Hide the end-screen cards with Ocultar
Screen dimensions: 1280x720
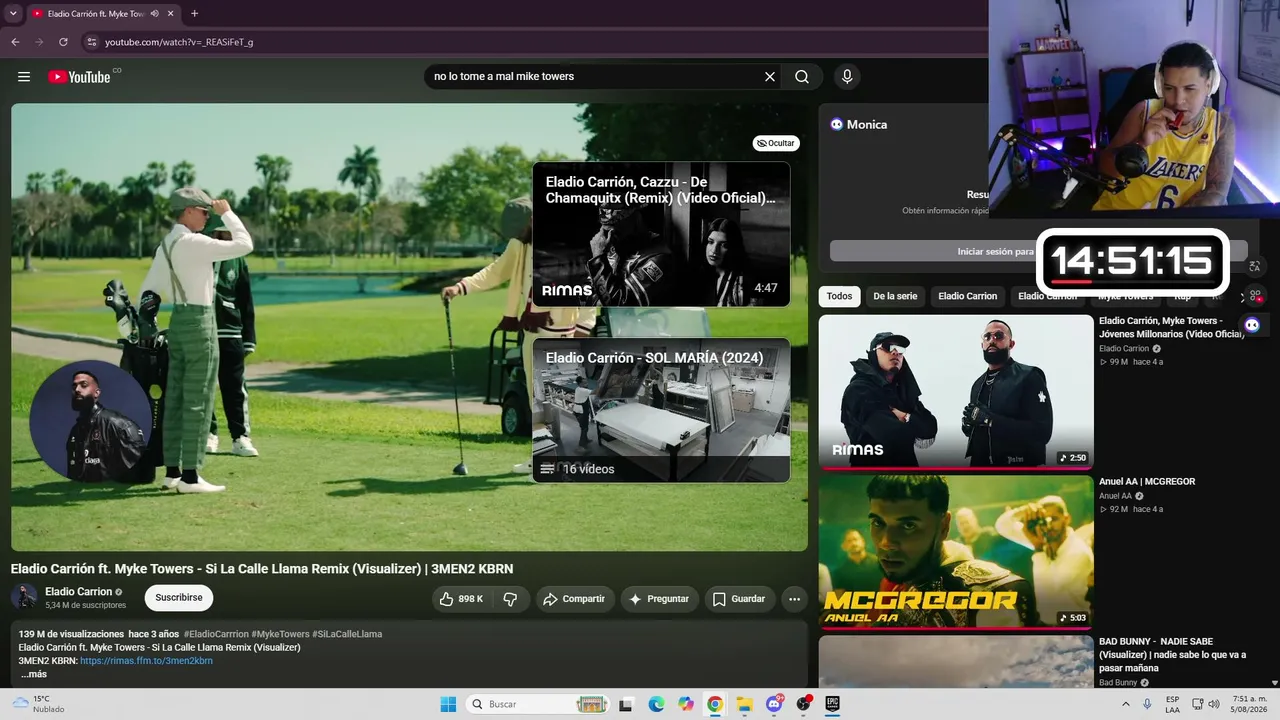click(776, 143)
